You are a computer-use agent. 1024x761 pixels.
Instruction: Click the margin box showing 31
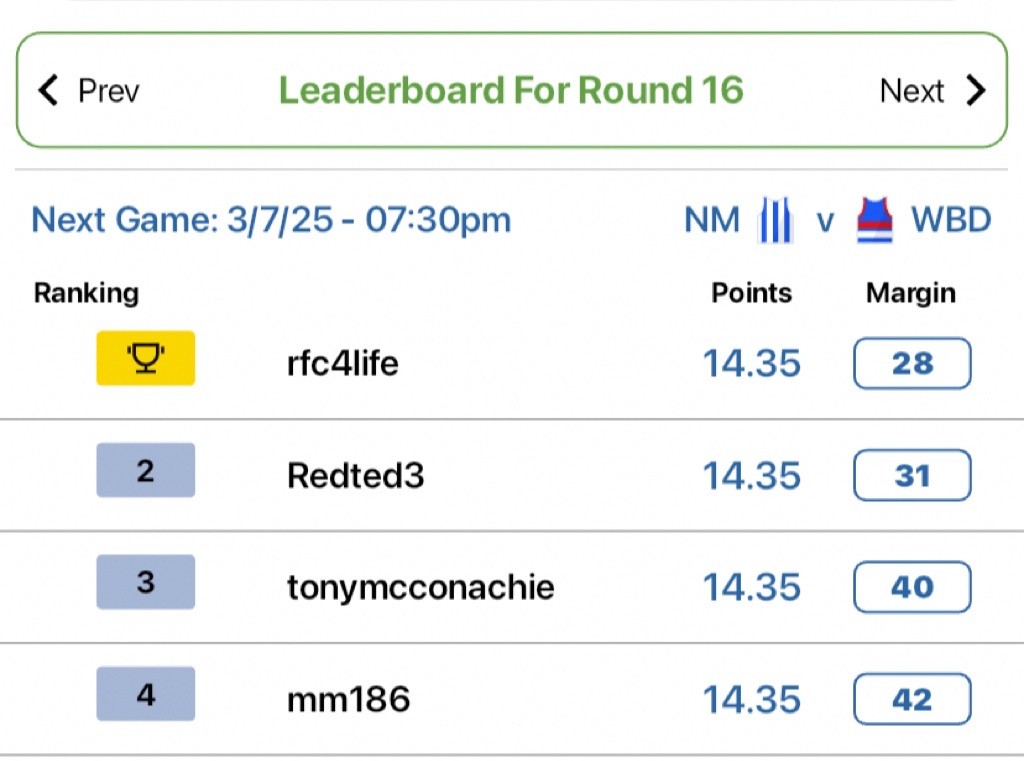[912, 475]
